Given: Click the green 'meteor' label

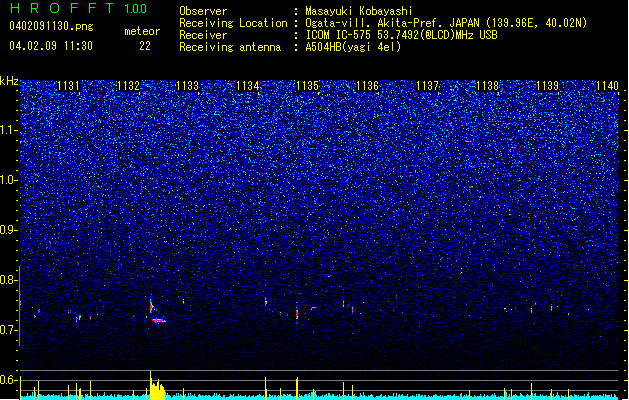Looking at the screenshot, I should click(x=142, y=31).
